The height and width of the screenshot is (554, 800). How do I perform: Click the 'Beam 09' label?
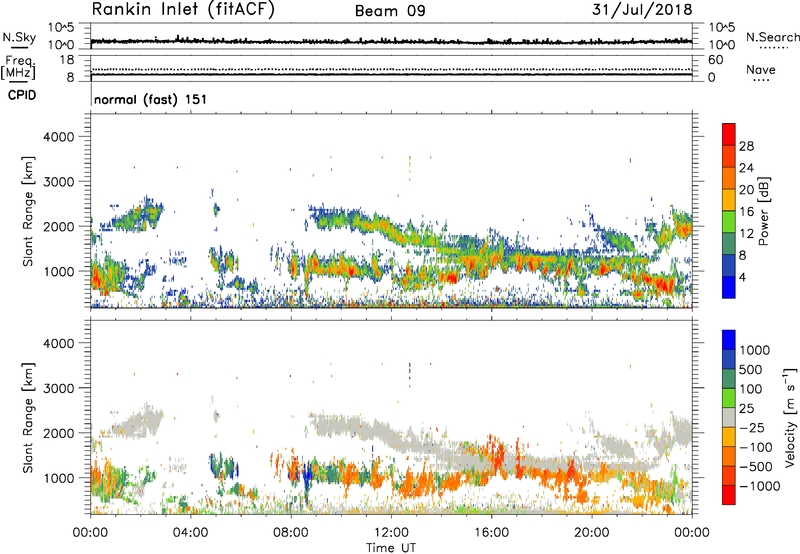click(x=390, y=11)
